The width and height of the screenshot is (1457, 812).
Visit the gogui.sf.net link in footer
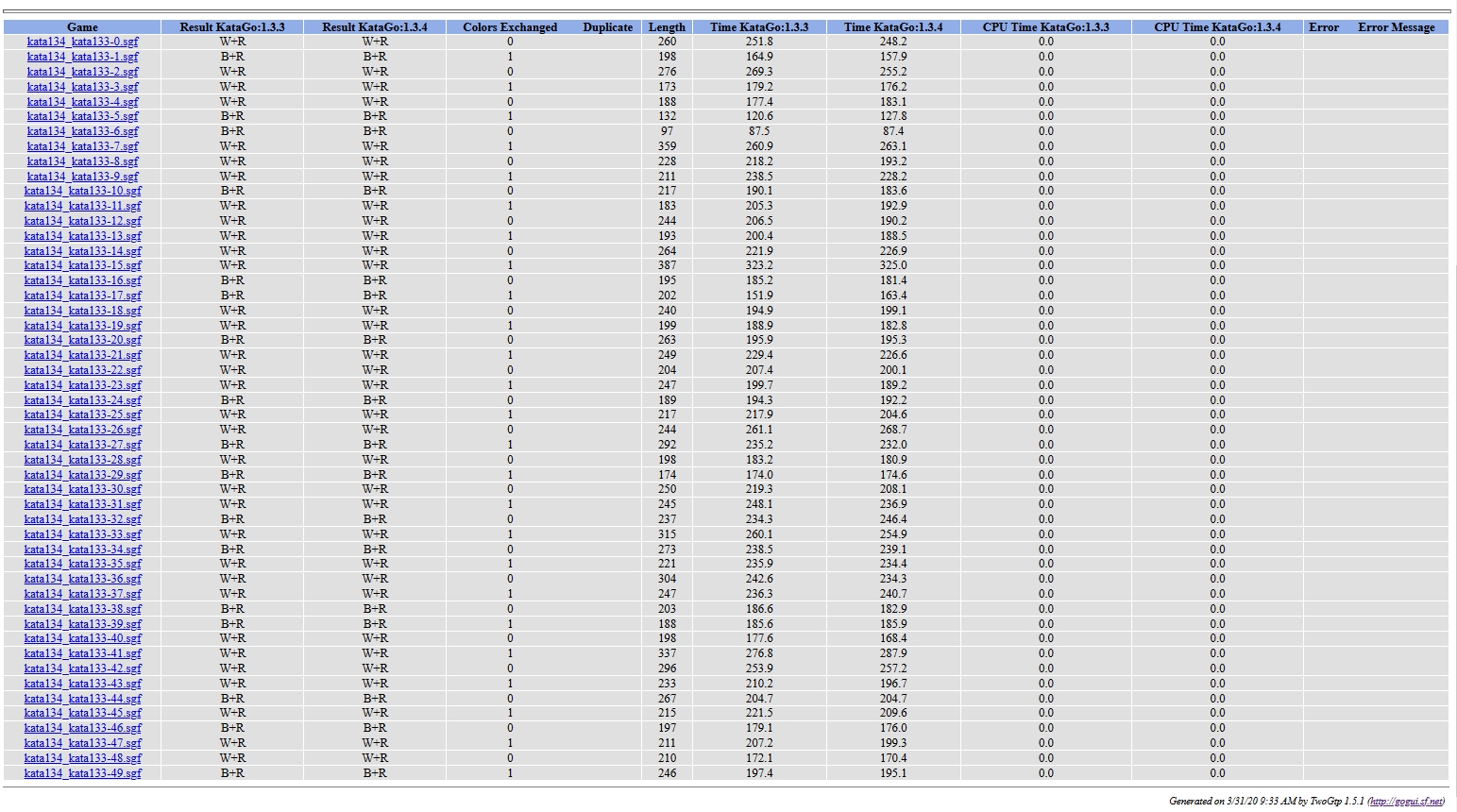(1406, 801)
